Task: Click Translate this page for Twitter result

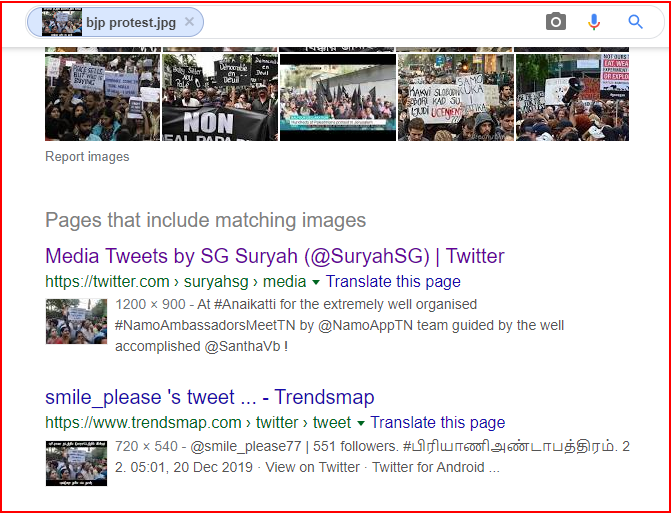Action: [x=393, y=282]
